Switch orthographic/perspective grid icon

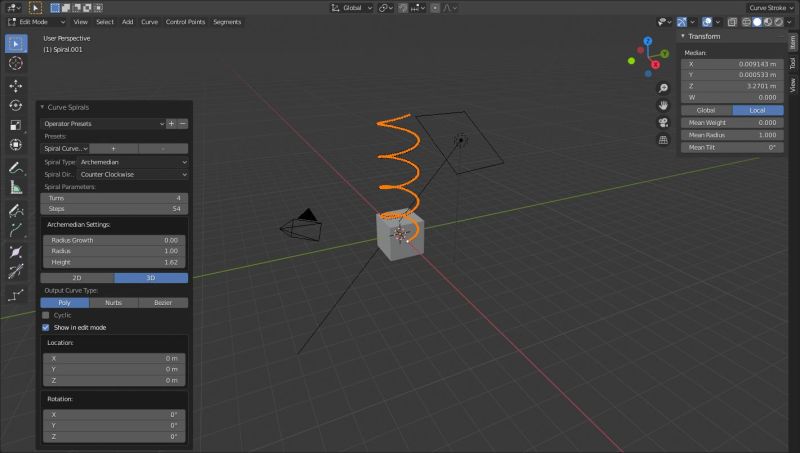(x=663, y=140)
